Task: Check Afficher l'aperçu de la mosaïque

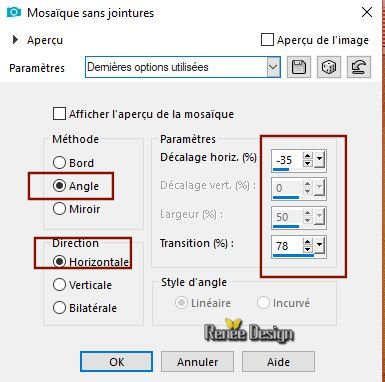Action: pos(59,114)
